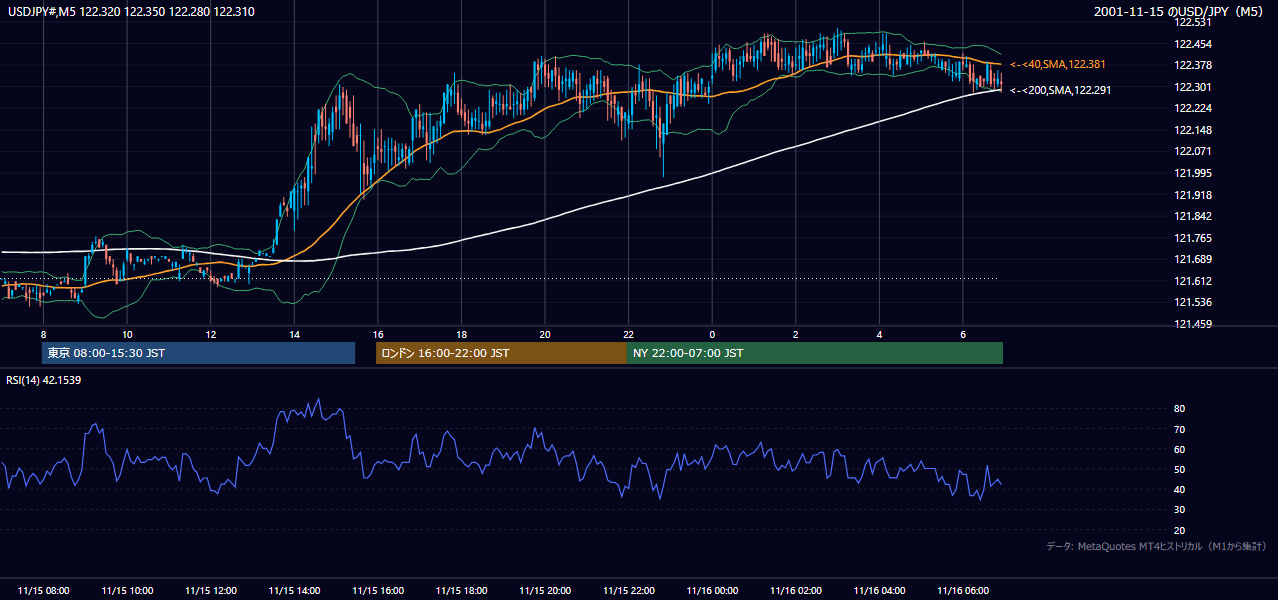The image size is (1278, 600).
Task: Click price level 121.689 on axis
Action: click(1192, 260)
